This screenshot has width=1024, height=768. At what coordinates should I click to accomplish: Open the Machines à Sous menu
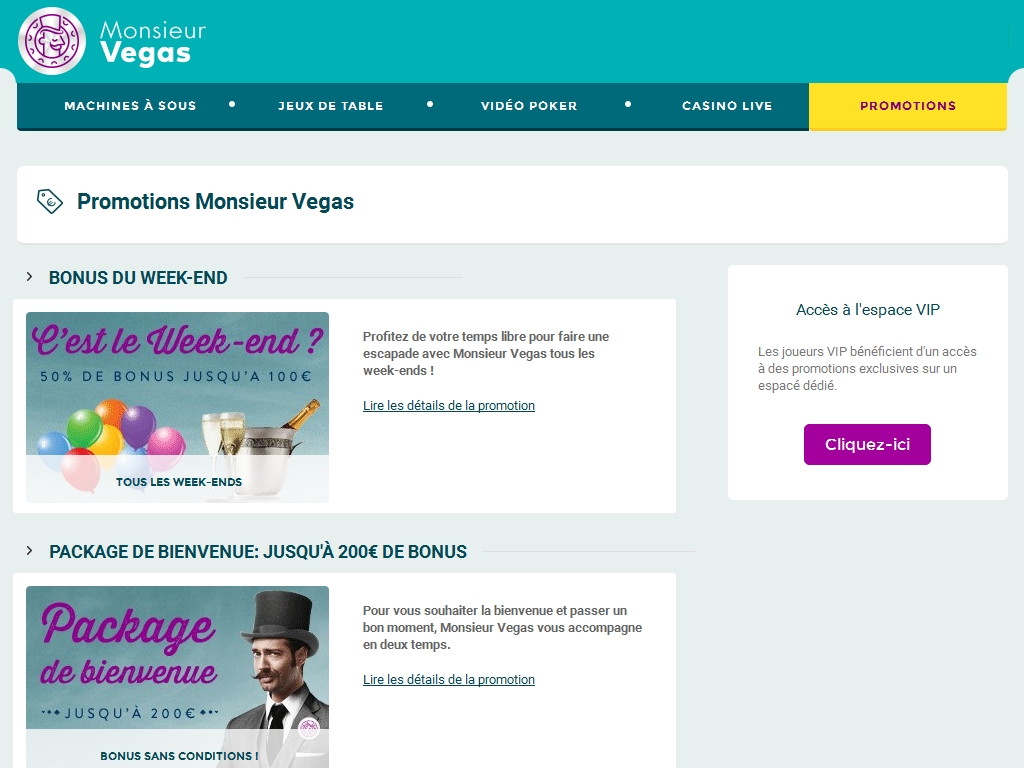point(130,106)
